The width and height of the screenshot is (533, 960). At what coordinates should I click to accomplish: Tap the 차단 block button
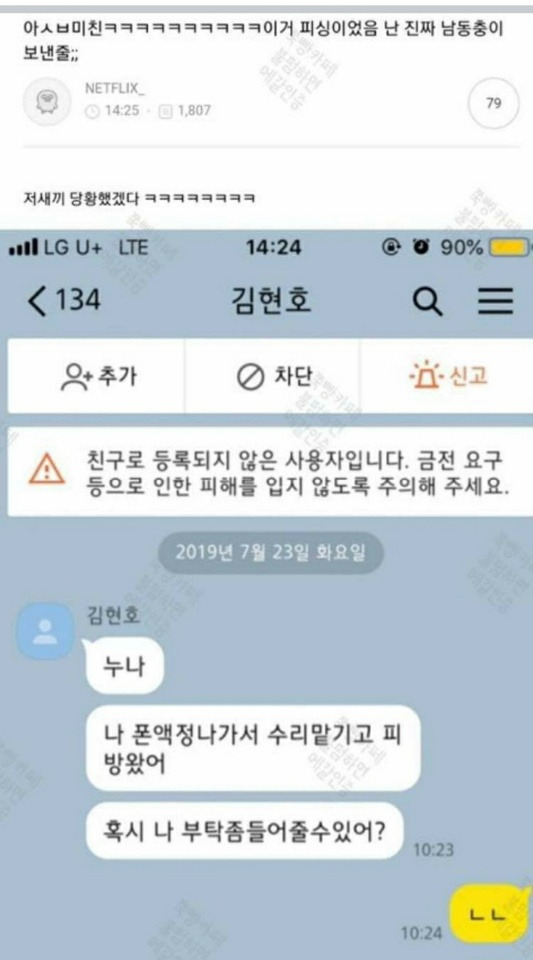pyautogui.click(x=272, y=377)
